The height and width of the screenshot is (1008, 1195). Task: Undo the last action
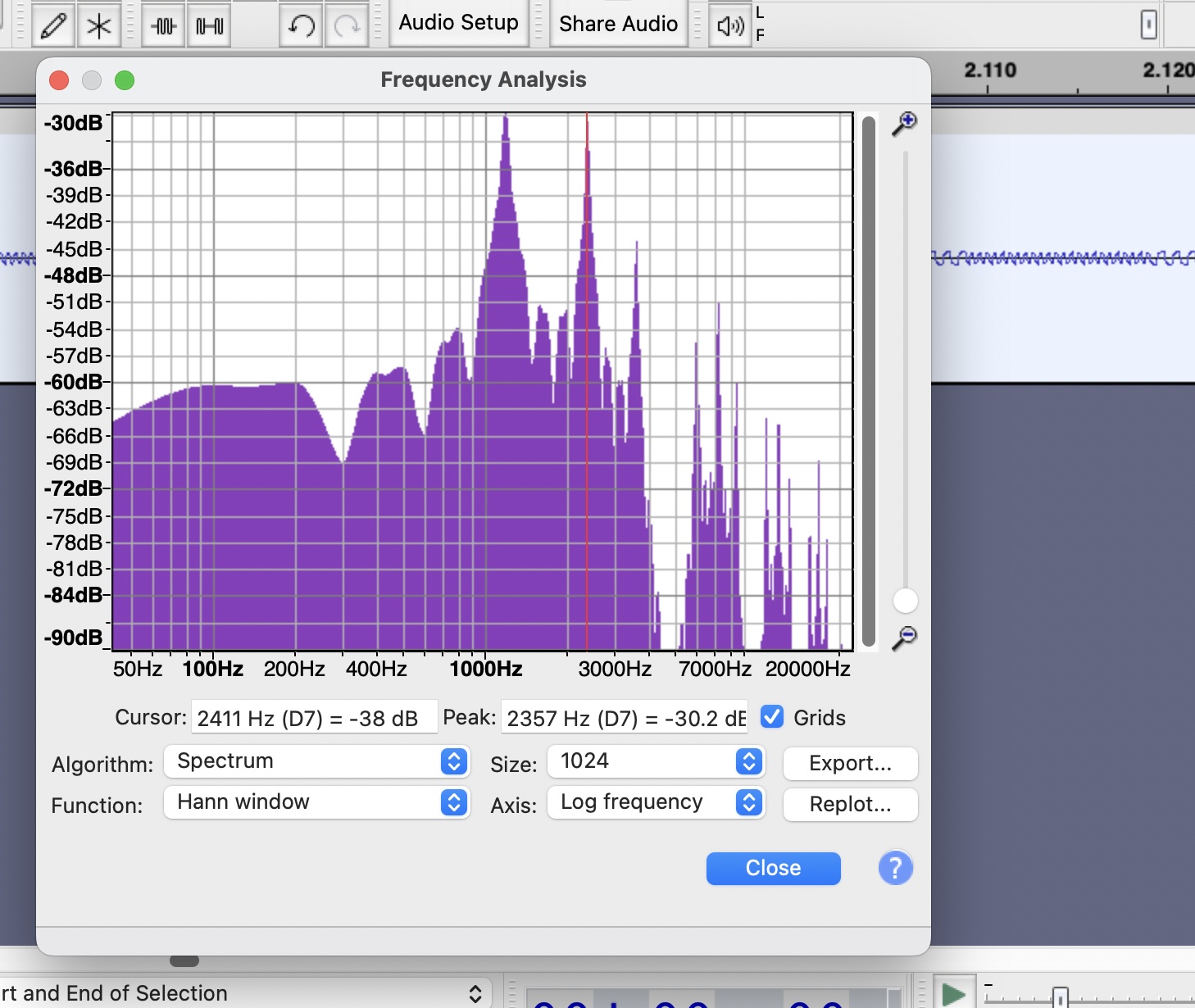pos(301,25)
